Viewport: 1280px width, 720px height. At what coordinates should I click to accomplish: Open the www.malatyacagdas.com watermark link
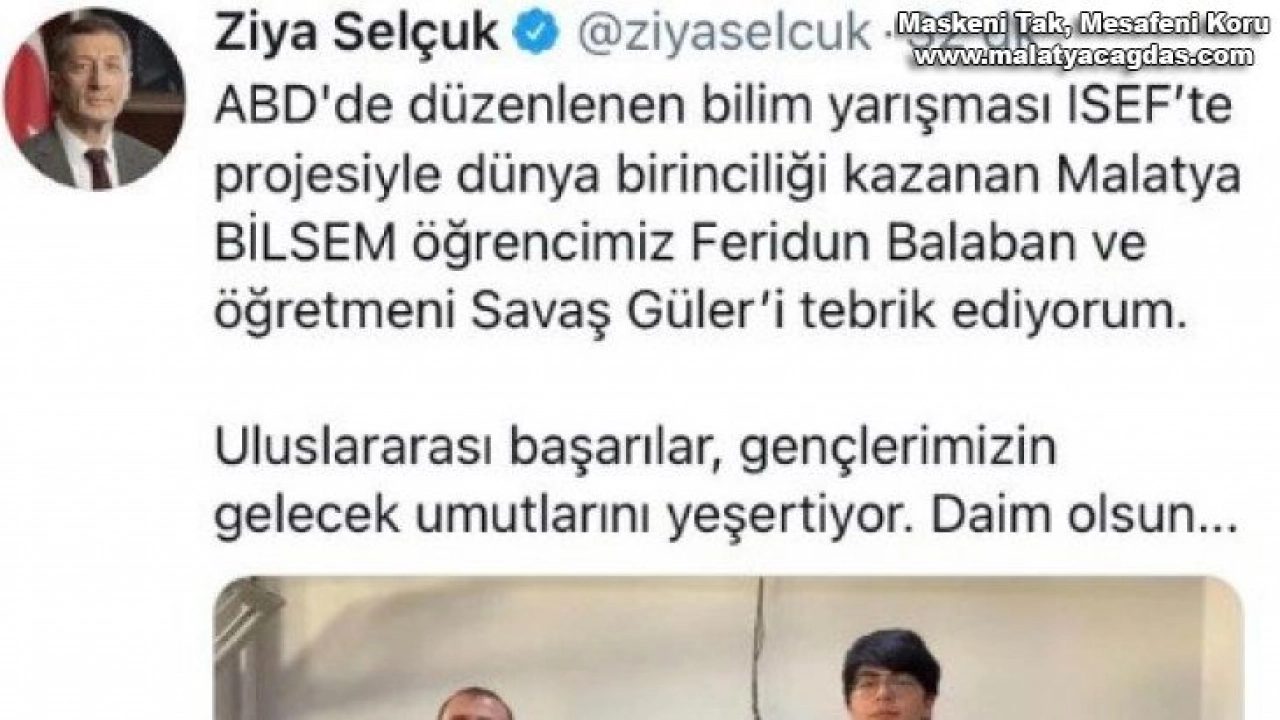(x=1082, y=57)
